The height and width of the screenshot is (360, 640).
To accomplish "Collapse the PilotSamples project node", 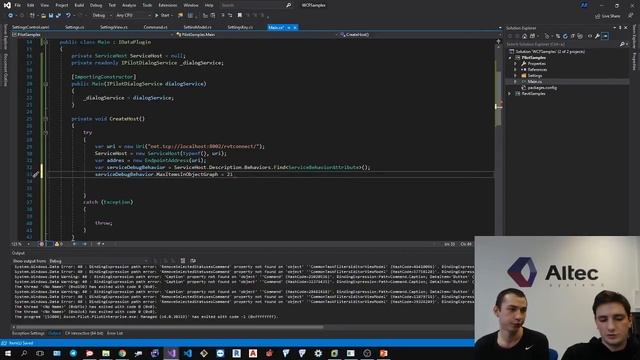I will tap(510, 58).
